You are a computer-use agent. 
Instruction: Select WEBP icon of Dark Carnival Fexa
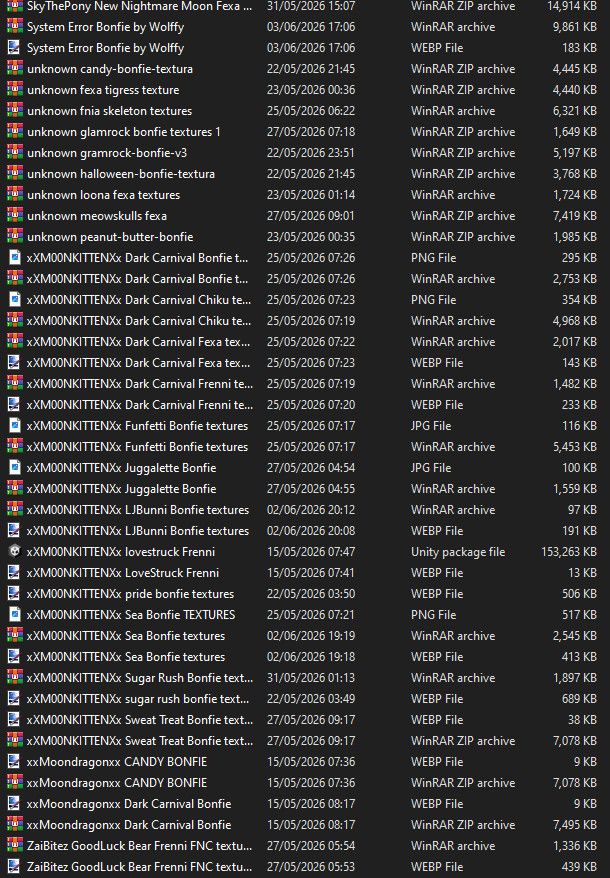coord(15,362)
